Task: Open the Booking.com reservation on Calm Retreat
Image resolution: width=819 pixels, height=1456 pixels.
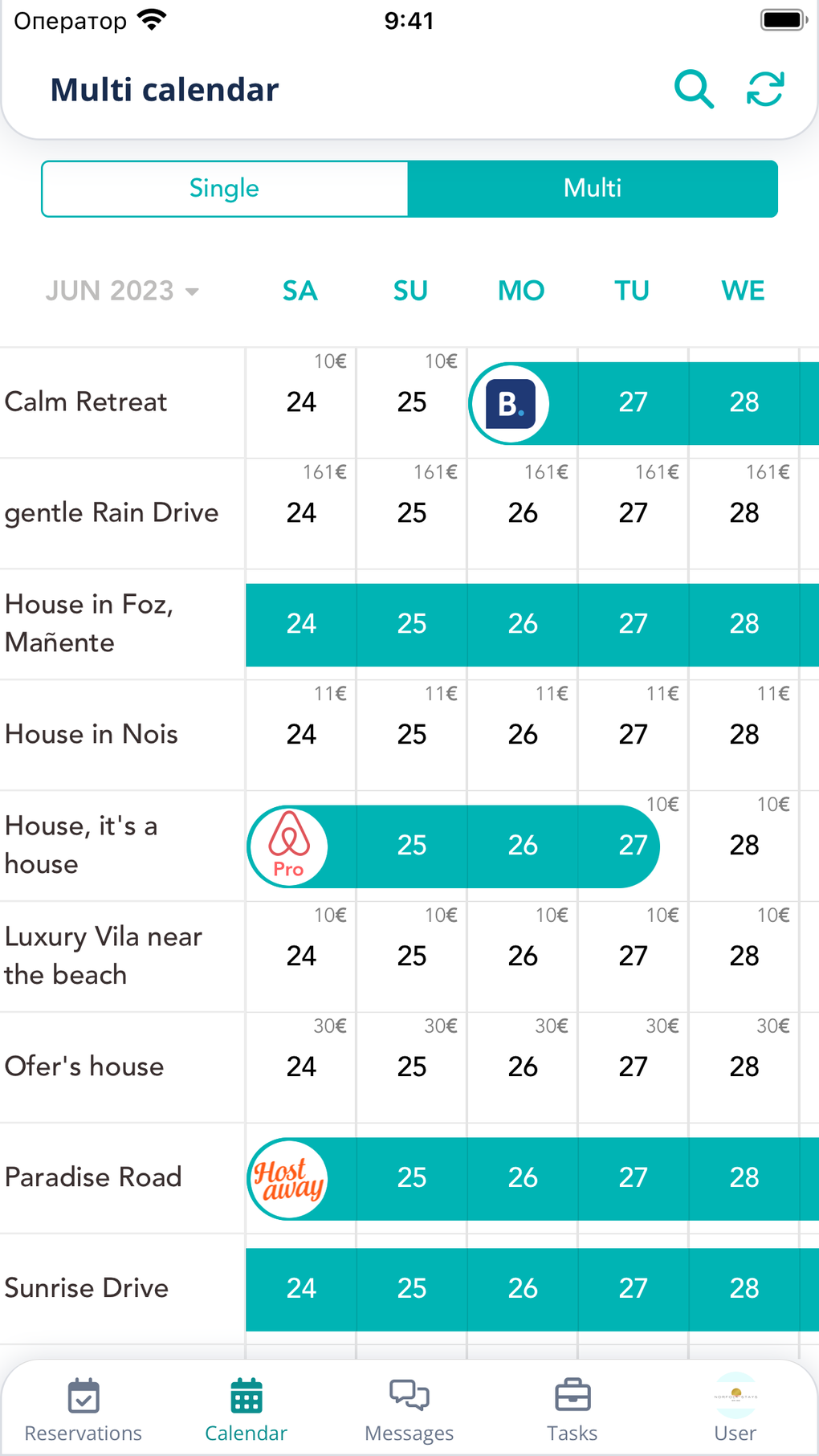Action: [x=510, y=404]
